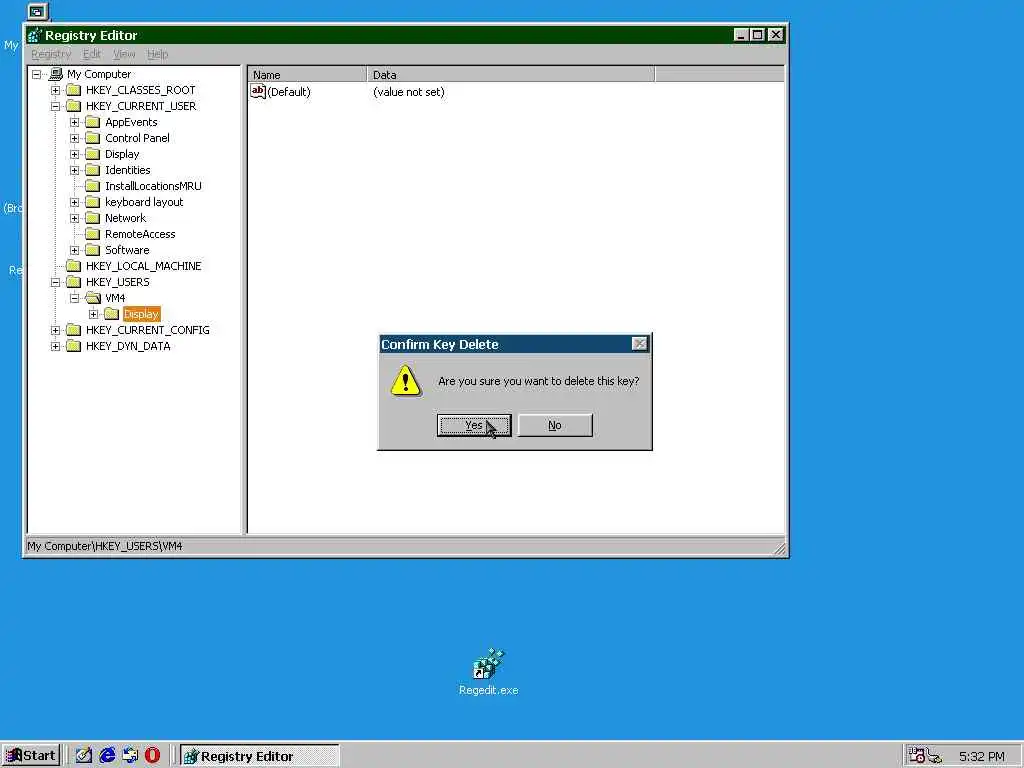Confirm key deletion with Yes
This screenshot has height=768, width=1024.
coord(473,425)
